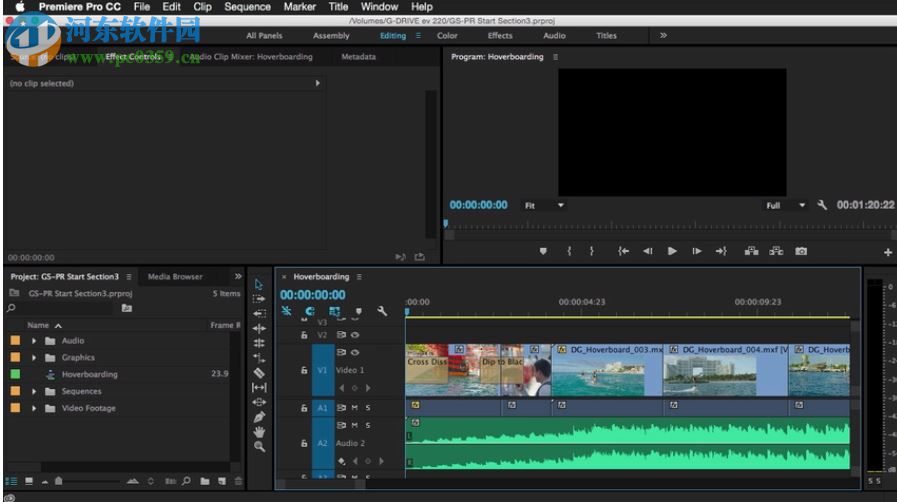This screenshot has width=897, height=502.
Task: Open the Media Browser tab
Action: click(175, 277)
